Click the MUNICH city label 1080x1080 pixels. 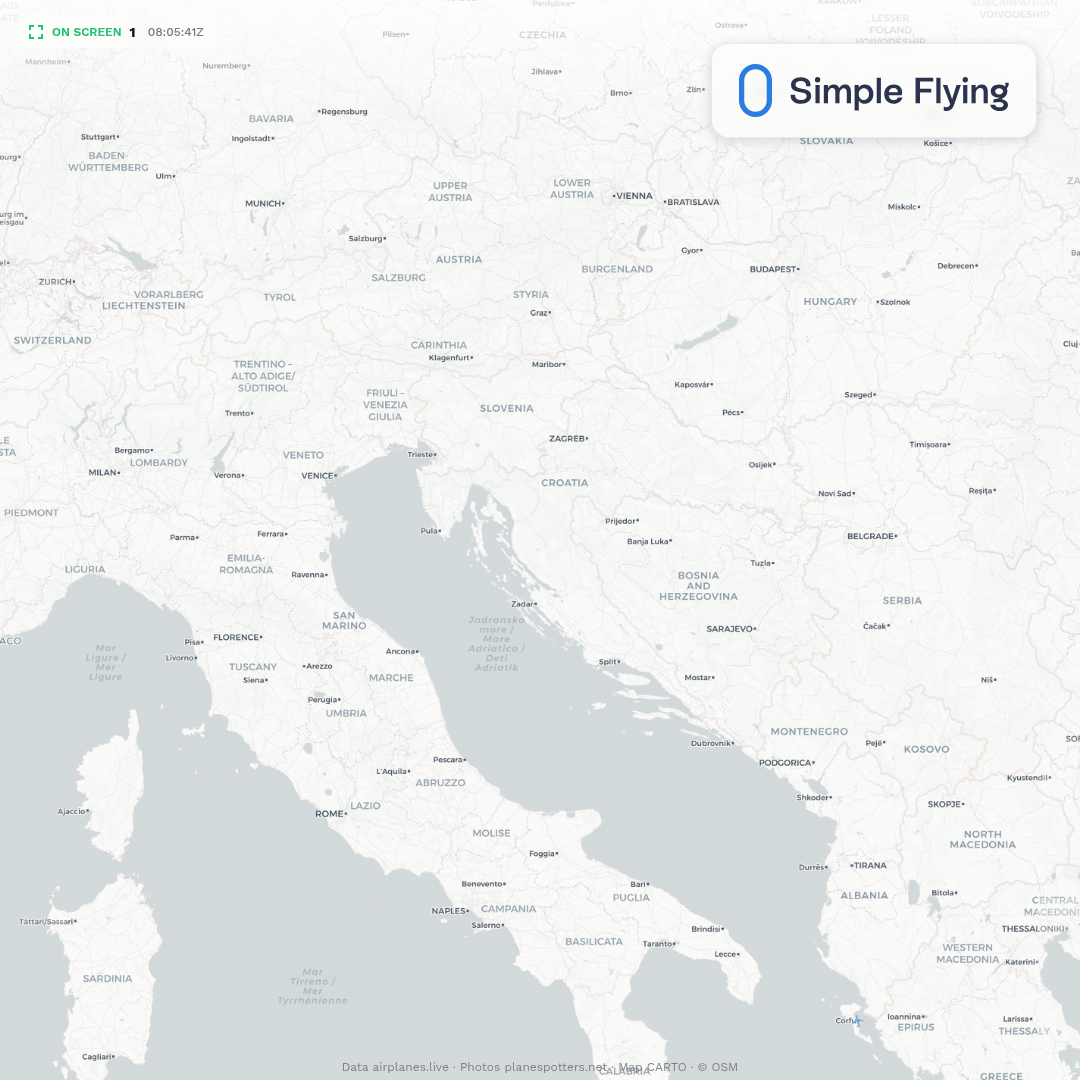click(x=264, y=204)
